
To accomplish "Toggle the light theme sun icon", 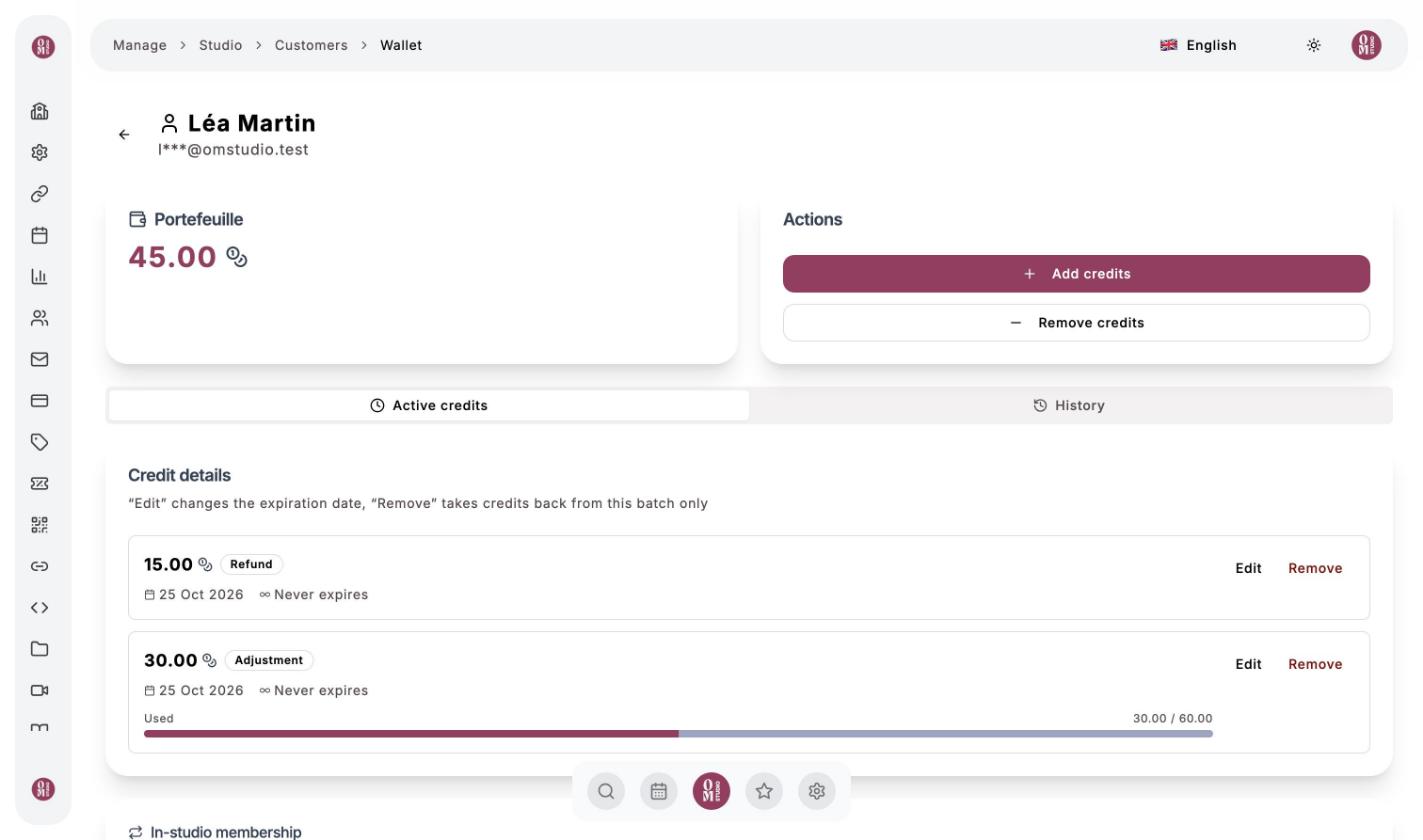I will [1314, 45].
